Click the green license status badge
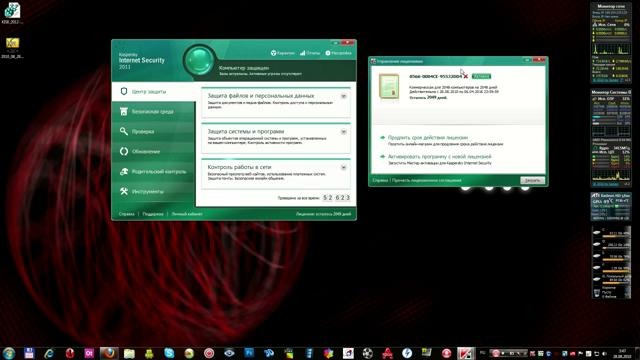 [x=481, y=76]
